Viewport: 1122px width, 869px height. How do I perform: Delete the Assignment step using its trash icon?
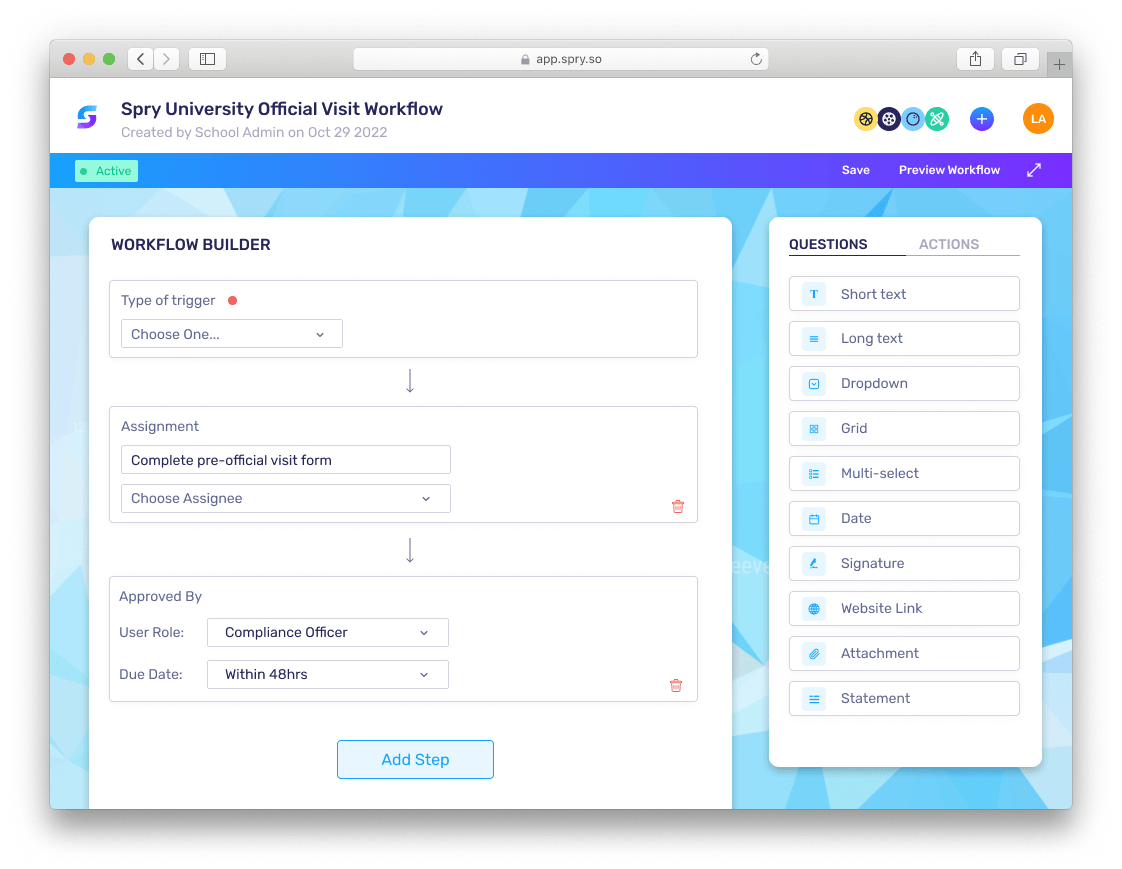678,507
